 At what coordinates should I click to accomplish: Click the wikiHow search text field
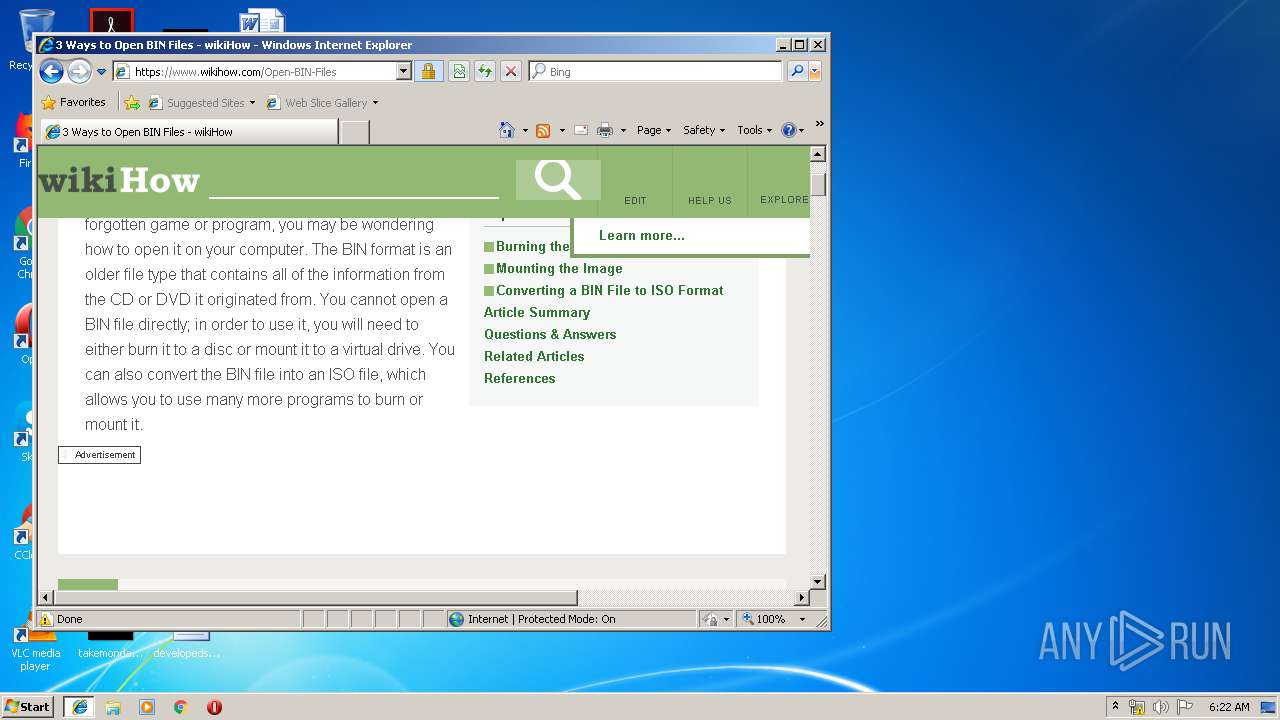tap(353, 181)
